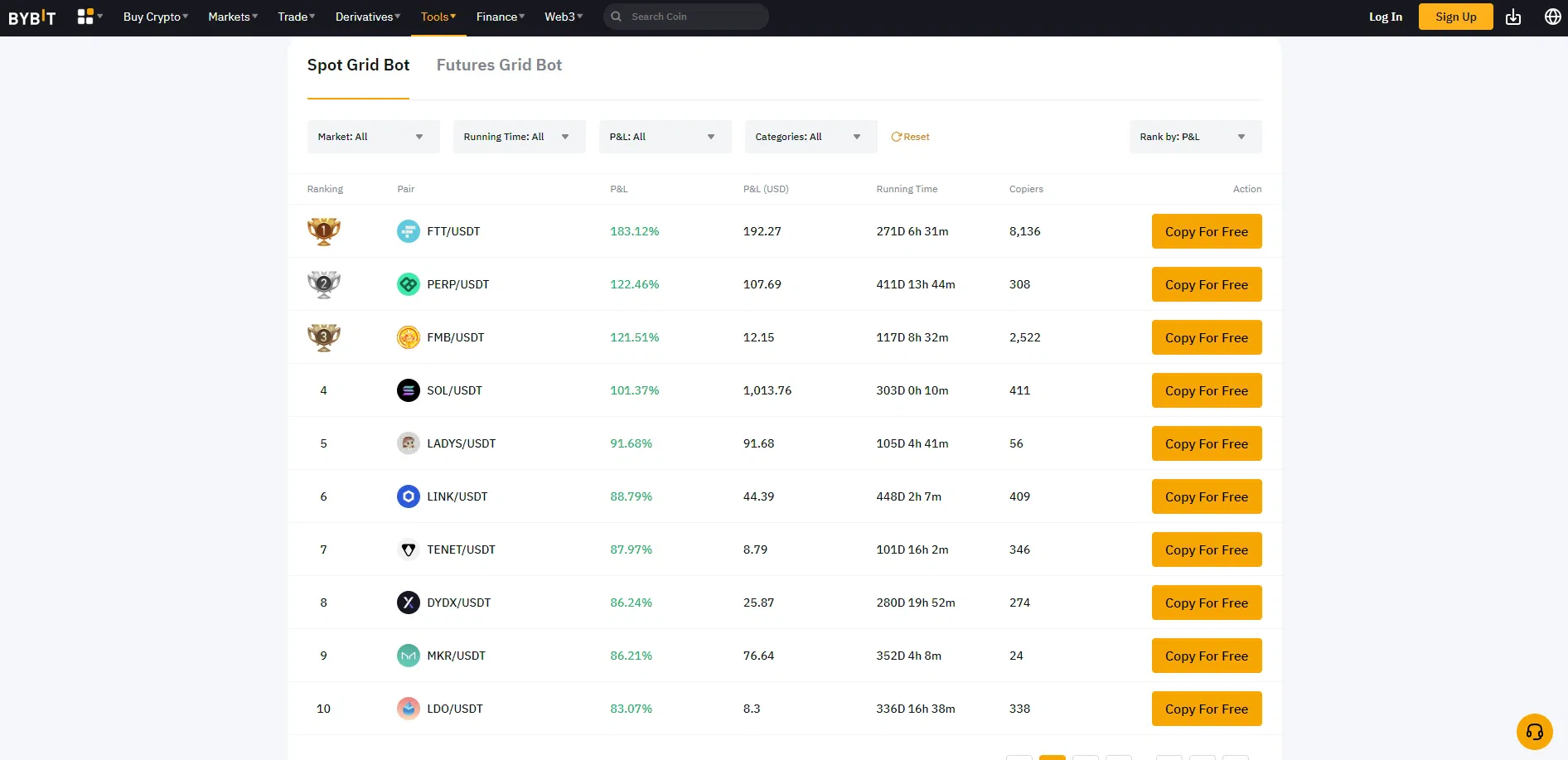Open the customer support headset icon

[1535, 732]
